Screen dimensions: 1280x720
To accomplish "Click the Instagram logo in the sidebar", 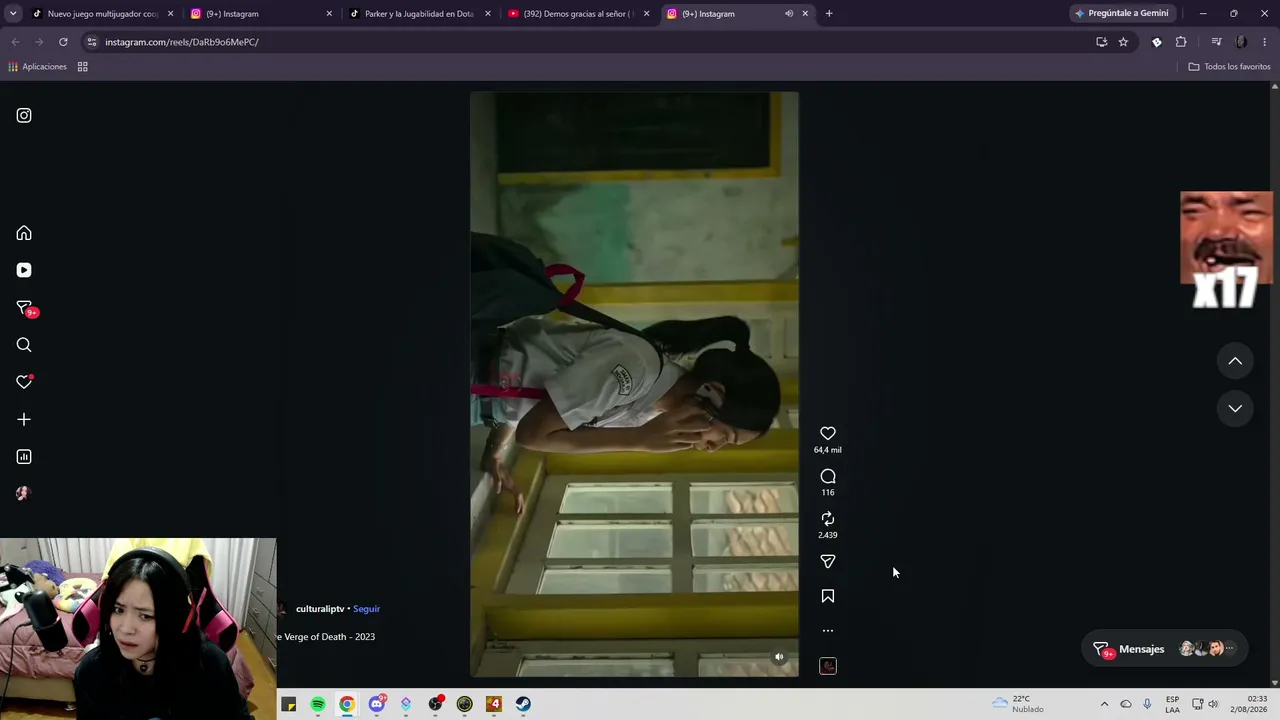I will (24, 115).
